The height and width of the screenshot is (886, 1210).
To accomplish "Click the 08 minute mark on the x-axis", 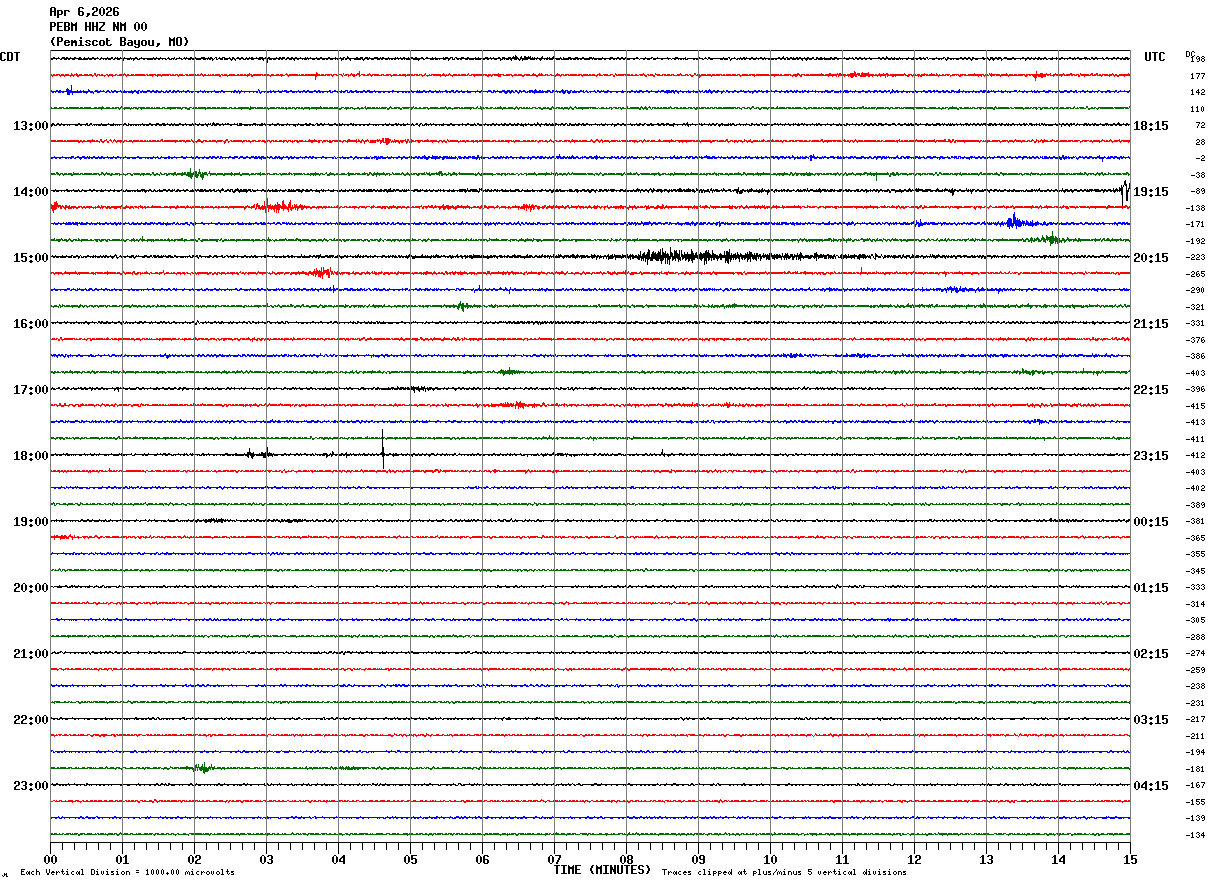I will click(x=627, y=859).
